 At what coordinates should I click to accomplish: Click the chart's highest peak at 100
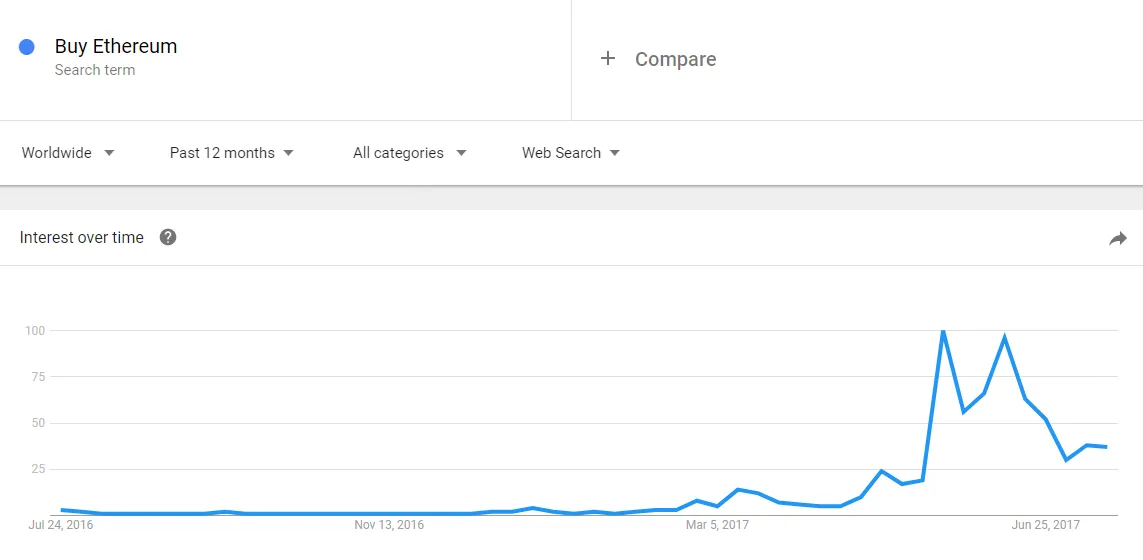pos(943,332)
